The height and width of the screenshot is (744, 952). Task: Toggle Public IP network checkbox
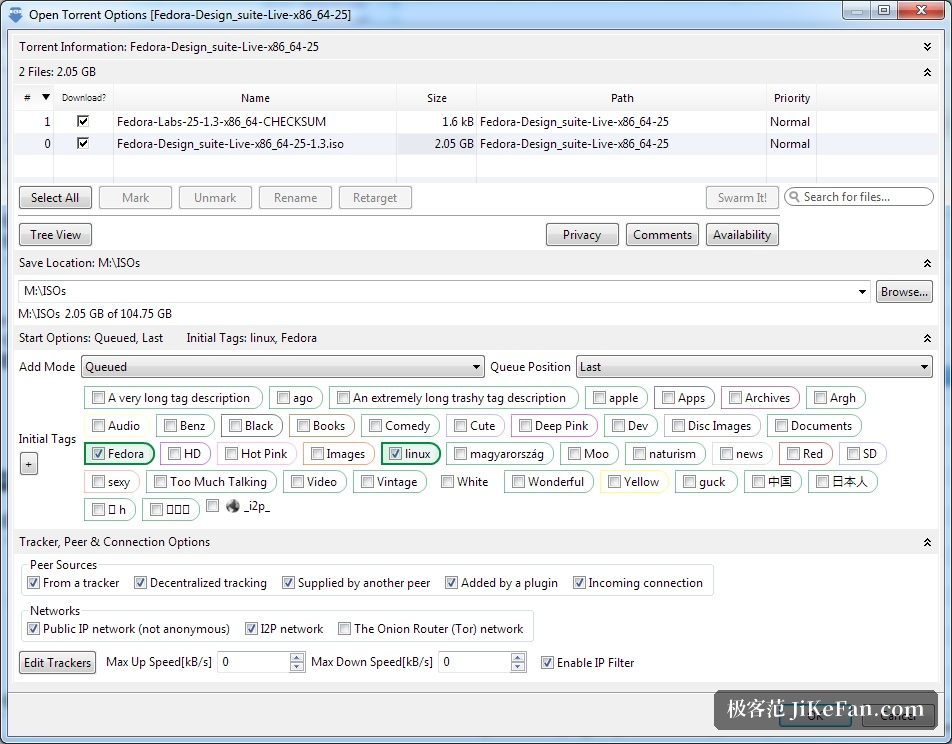click(33, 629)
